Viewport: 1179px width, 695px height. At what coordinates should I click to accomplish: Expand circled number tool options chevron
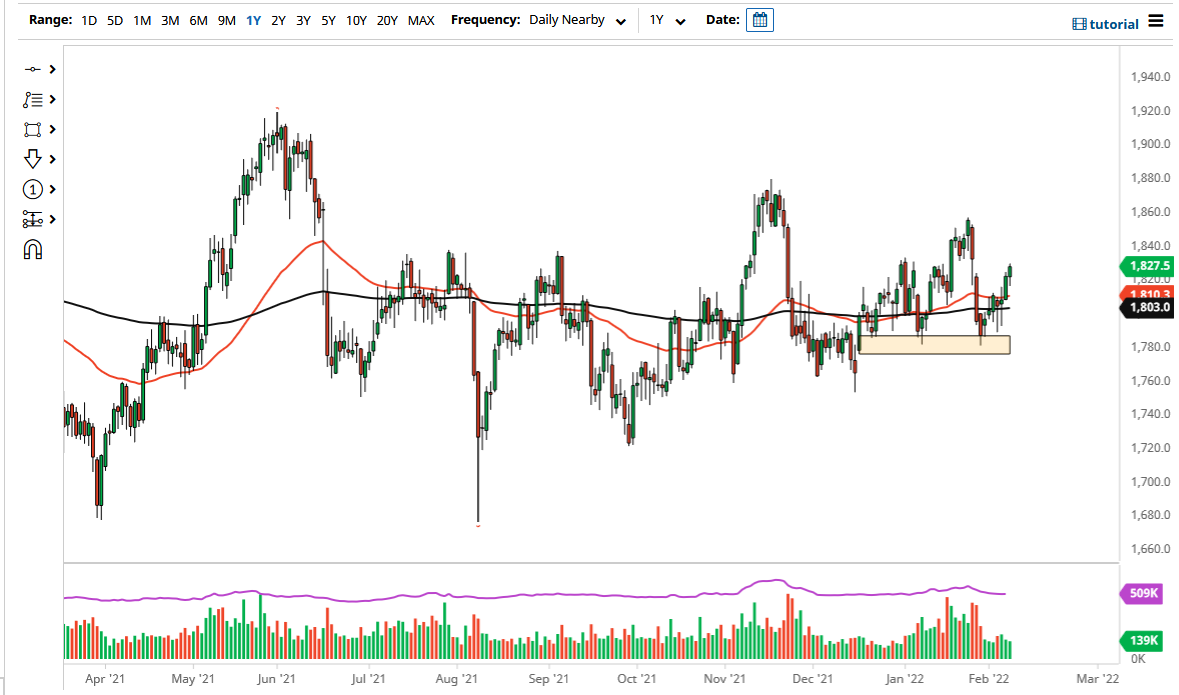pos(53,190)
